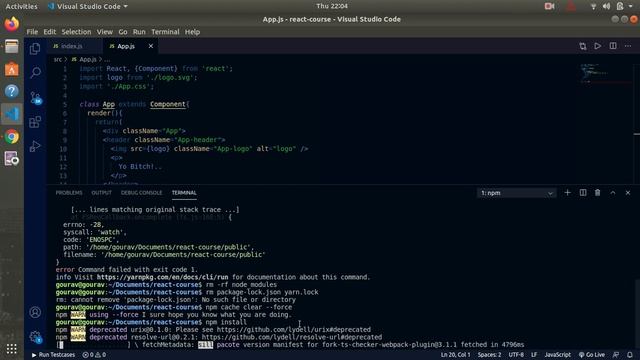Open notifications bell in status bar

pos(630,355)
